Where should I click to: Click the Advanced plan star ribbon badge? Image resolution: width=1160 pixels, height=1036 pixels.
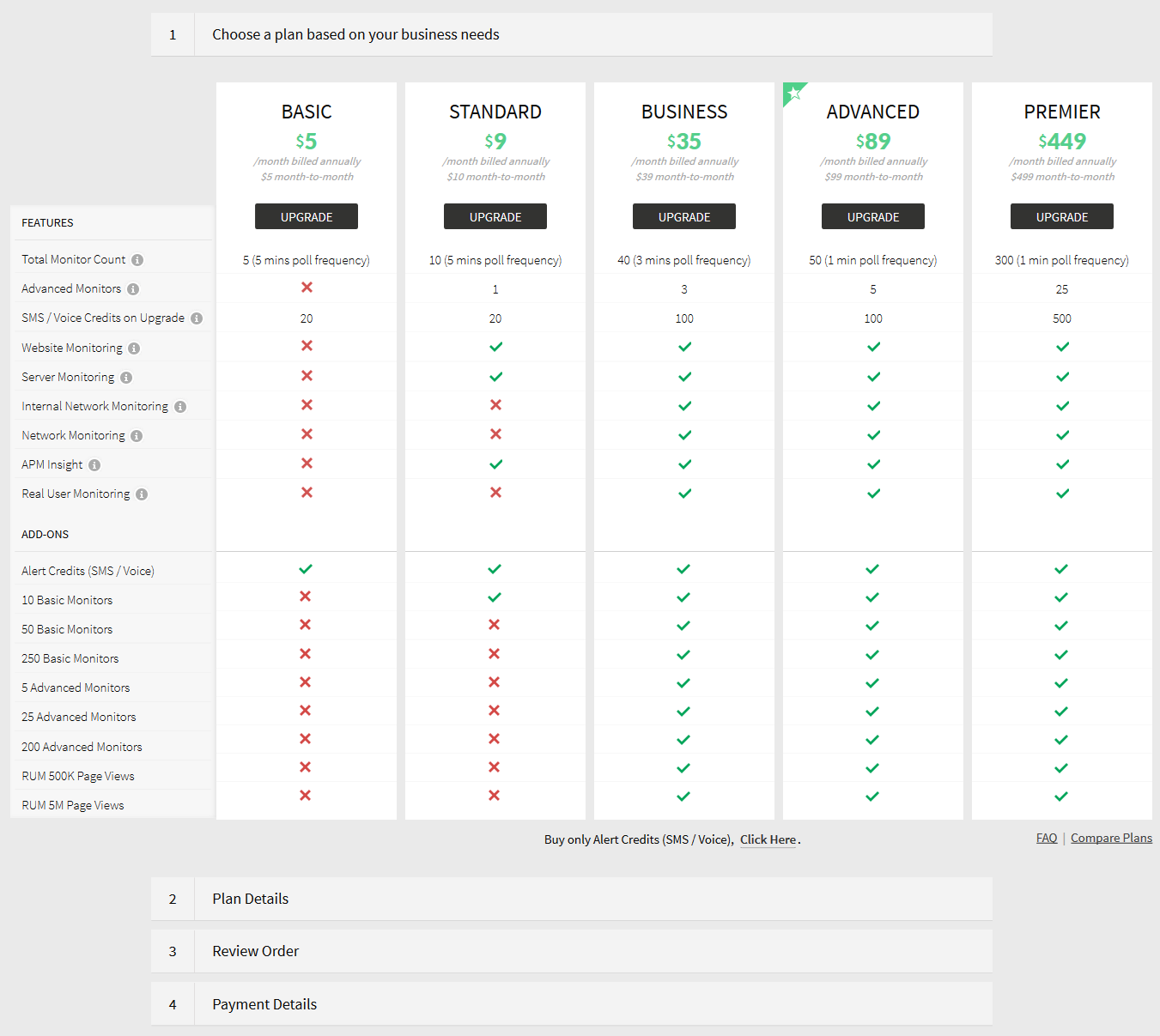793,93
